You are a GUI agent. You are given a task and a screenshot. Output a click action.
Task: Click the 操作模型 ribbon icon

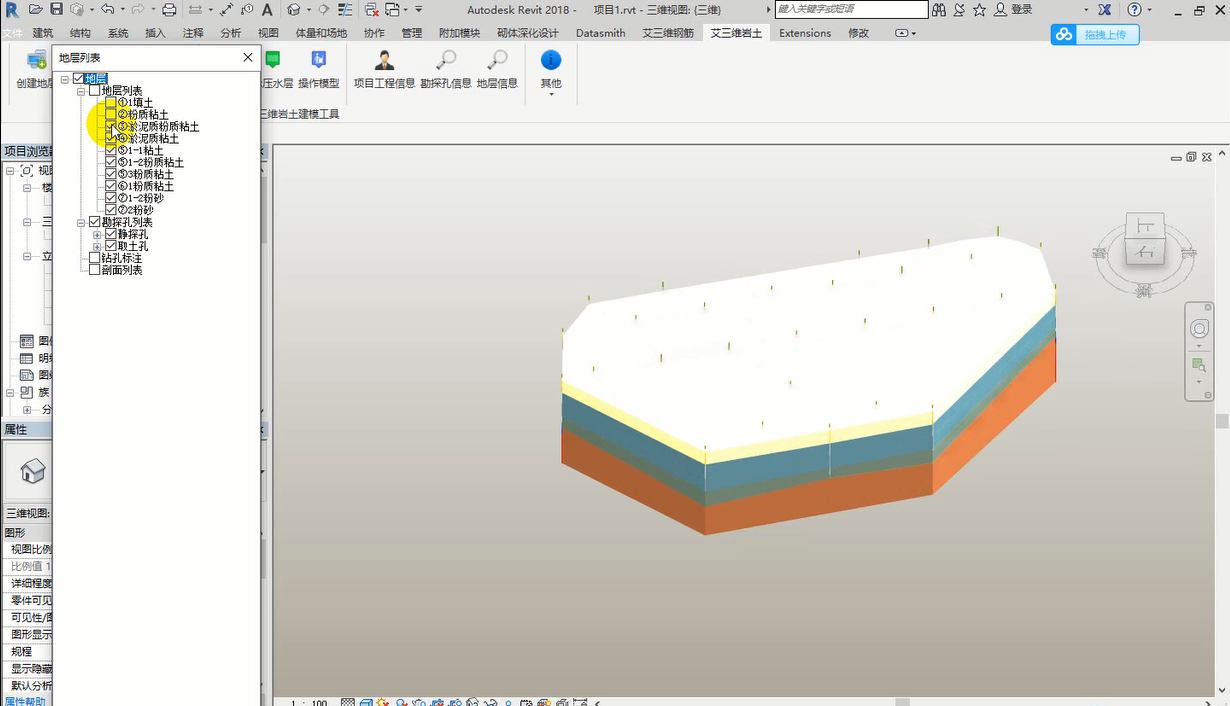point(318,59)
